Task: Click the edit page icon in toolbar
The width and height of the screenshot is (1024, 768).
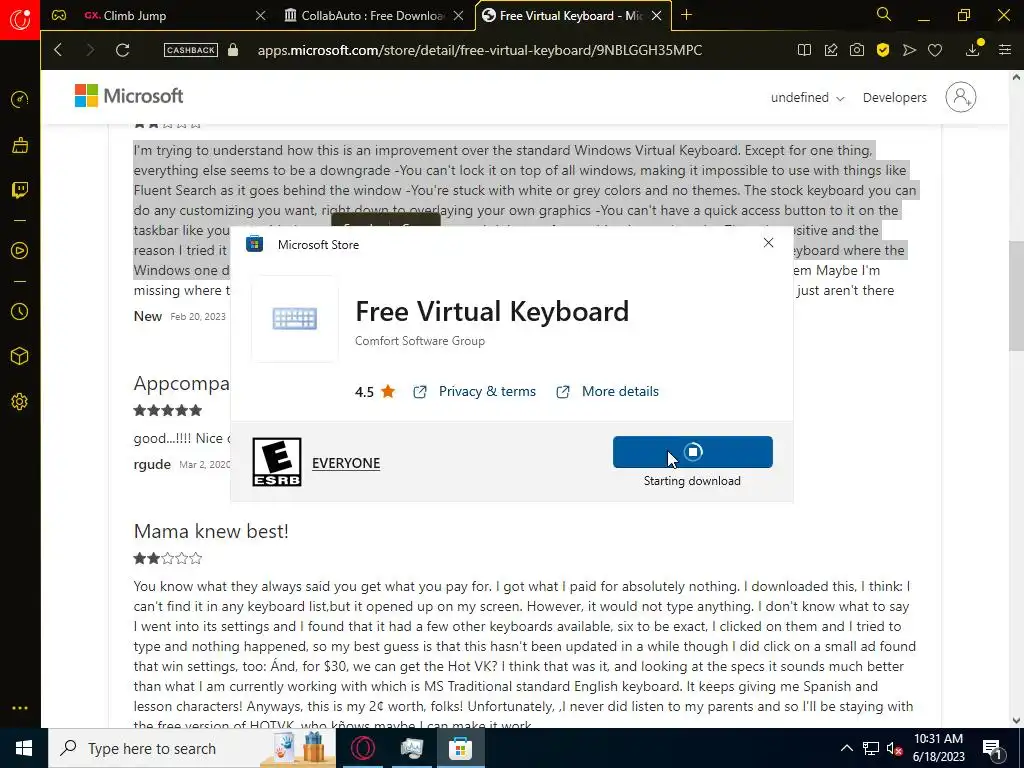Action: pos(831,50)
